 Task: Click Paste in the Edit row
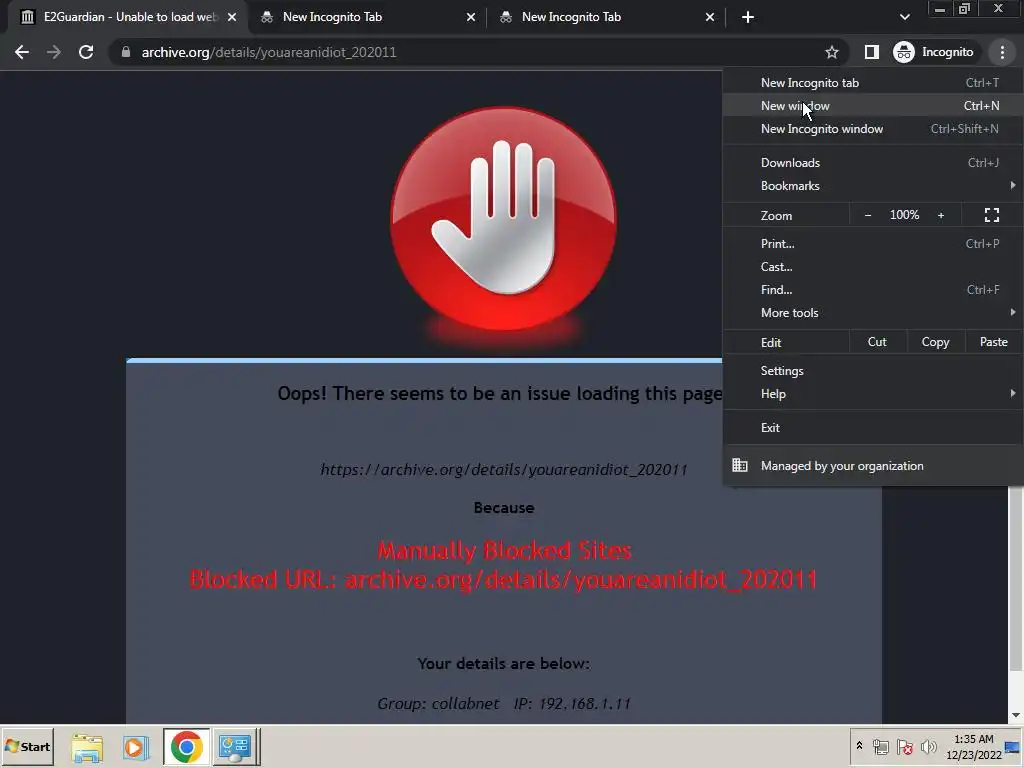(993, 342)
